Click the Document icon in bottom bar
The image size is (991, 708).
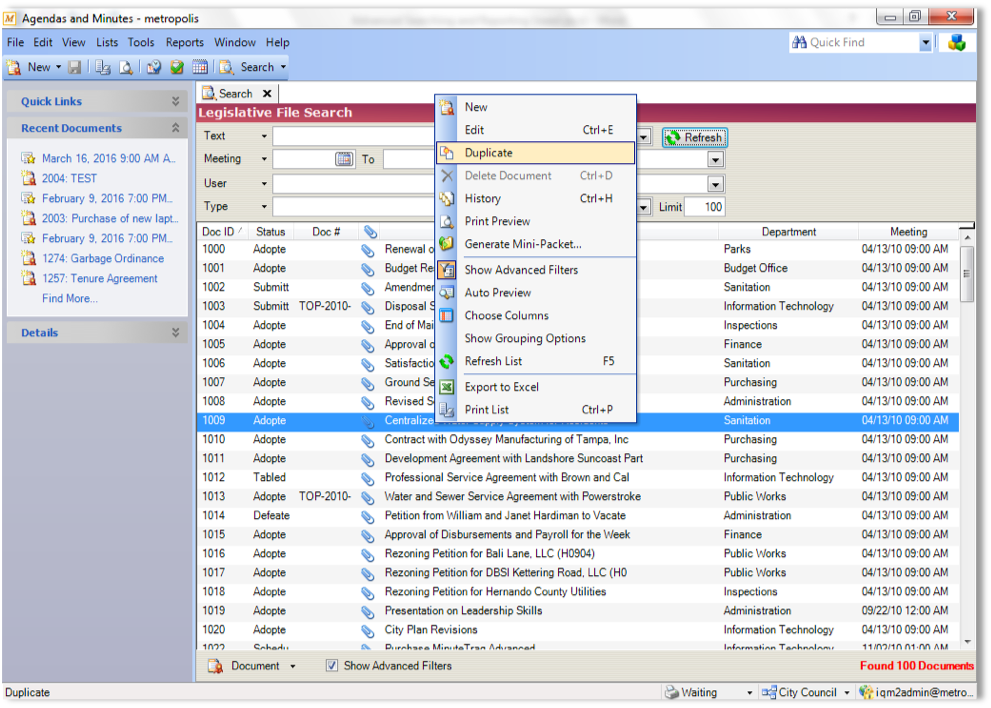[216, 666]
